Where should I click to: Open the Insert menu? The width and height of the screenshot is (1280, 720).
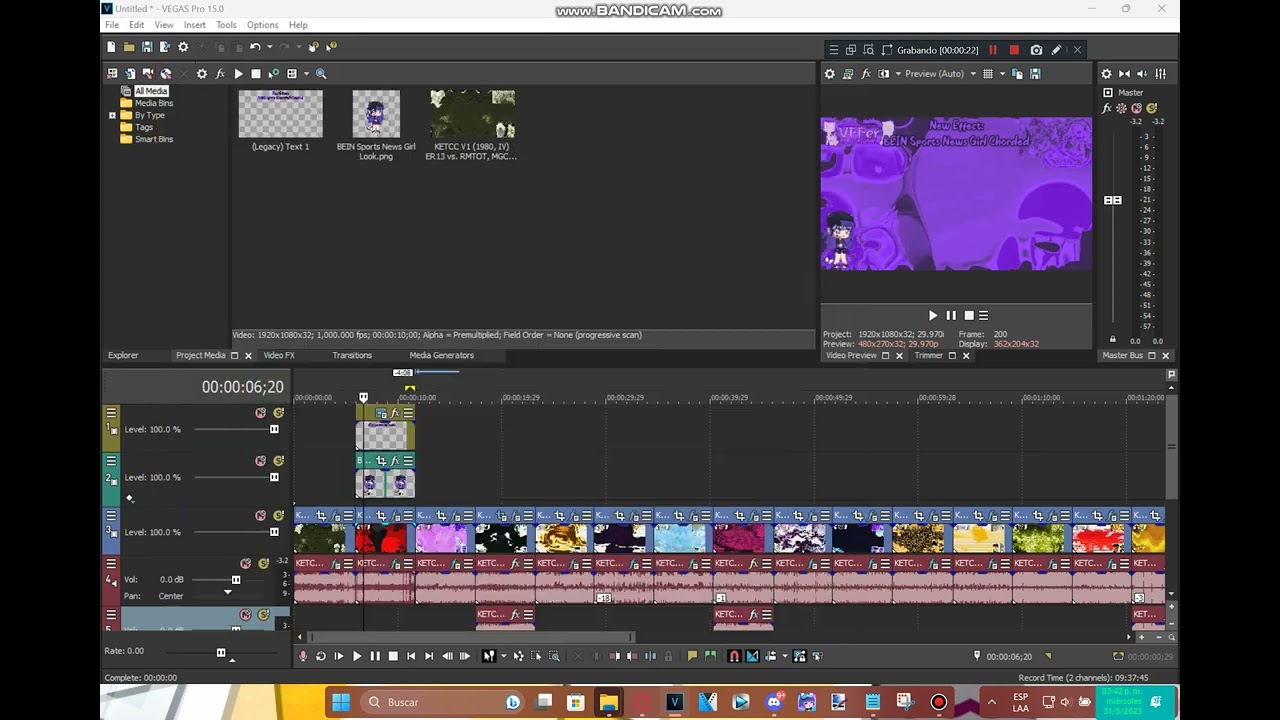pos(194,25)
